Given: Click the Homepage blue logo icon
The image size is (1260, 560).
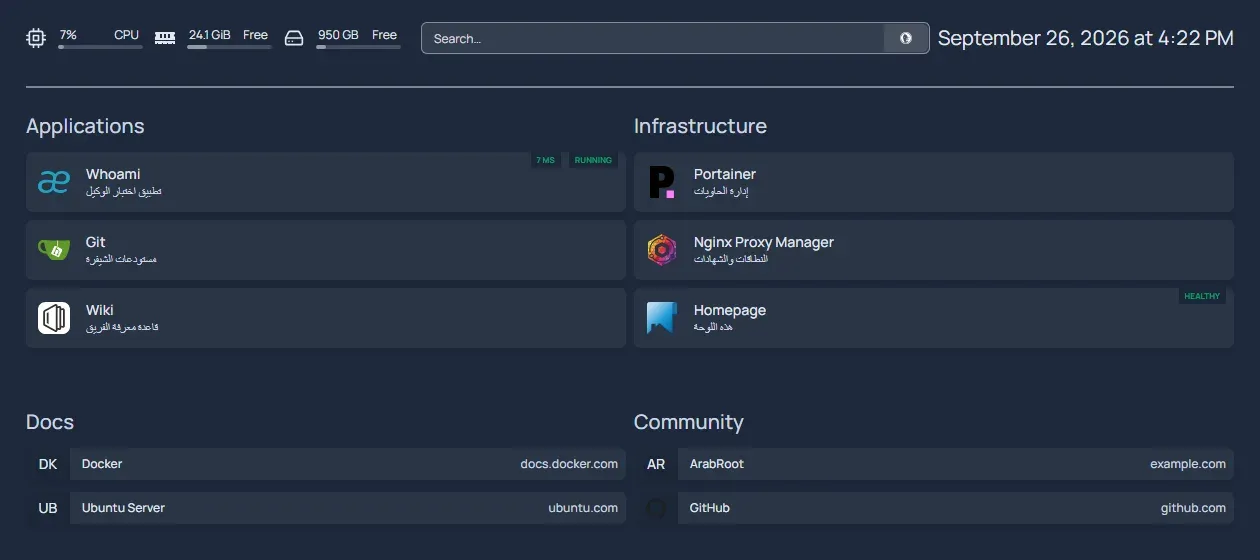Looking at the screenshot, I should tap(662, 318).
